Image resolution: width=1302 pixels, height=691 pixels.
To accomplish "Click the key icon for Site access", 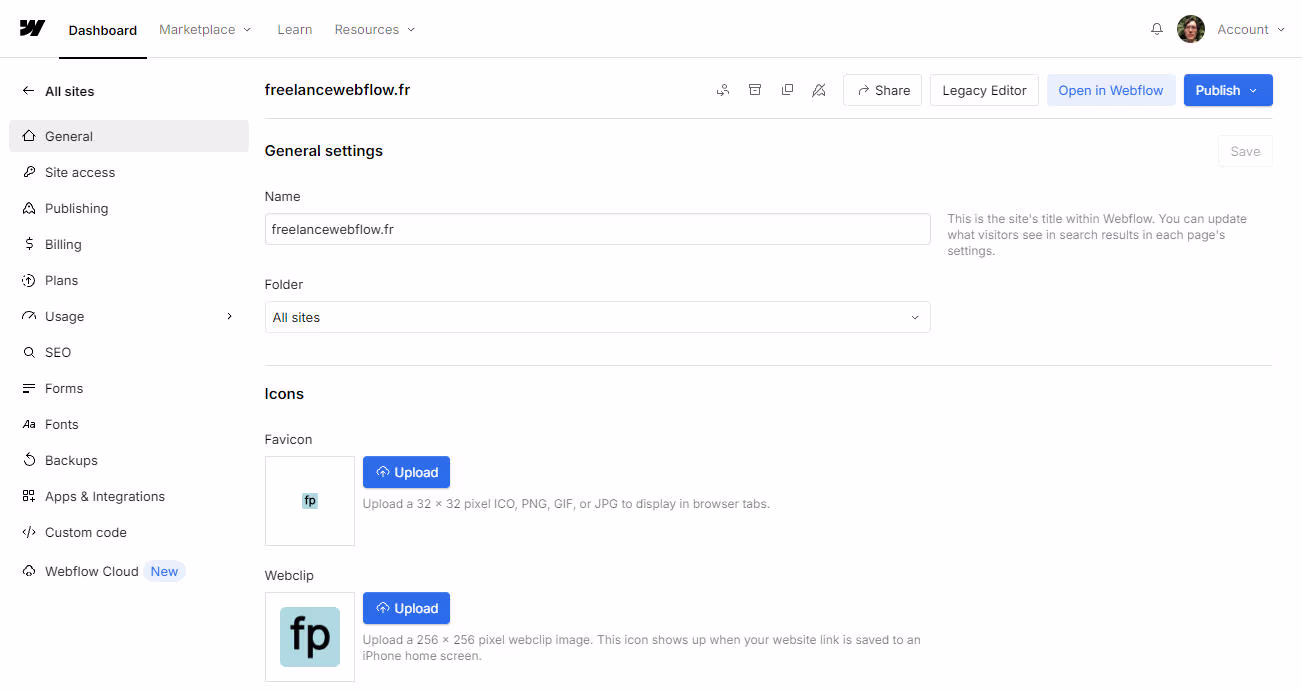I will pyautogui.click(x=29, y=172).
